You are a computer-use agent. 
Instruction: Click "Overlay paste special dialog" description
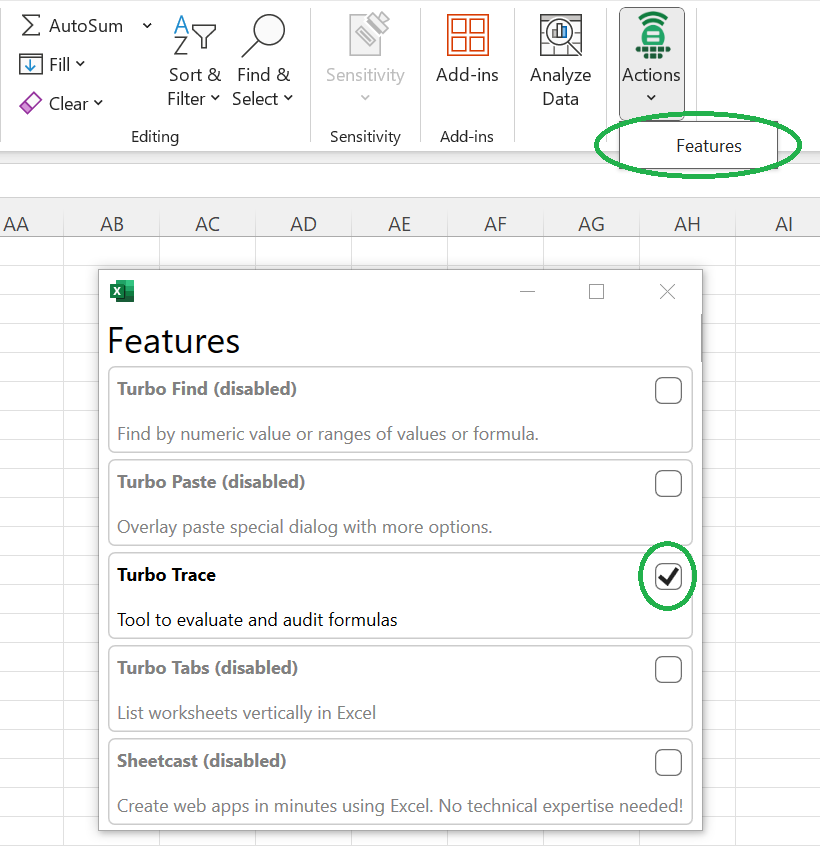pyautogui.click(x=305, y=527)
